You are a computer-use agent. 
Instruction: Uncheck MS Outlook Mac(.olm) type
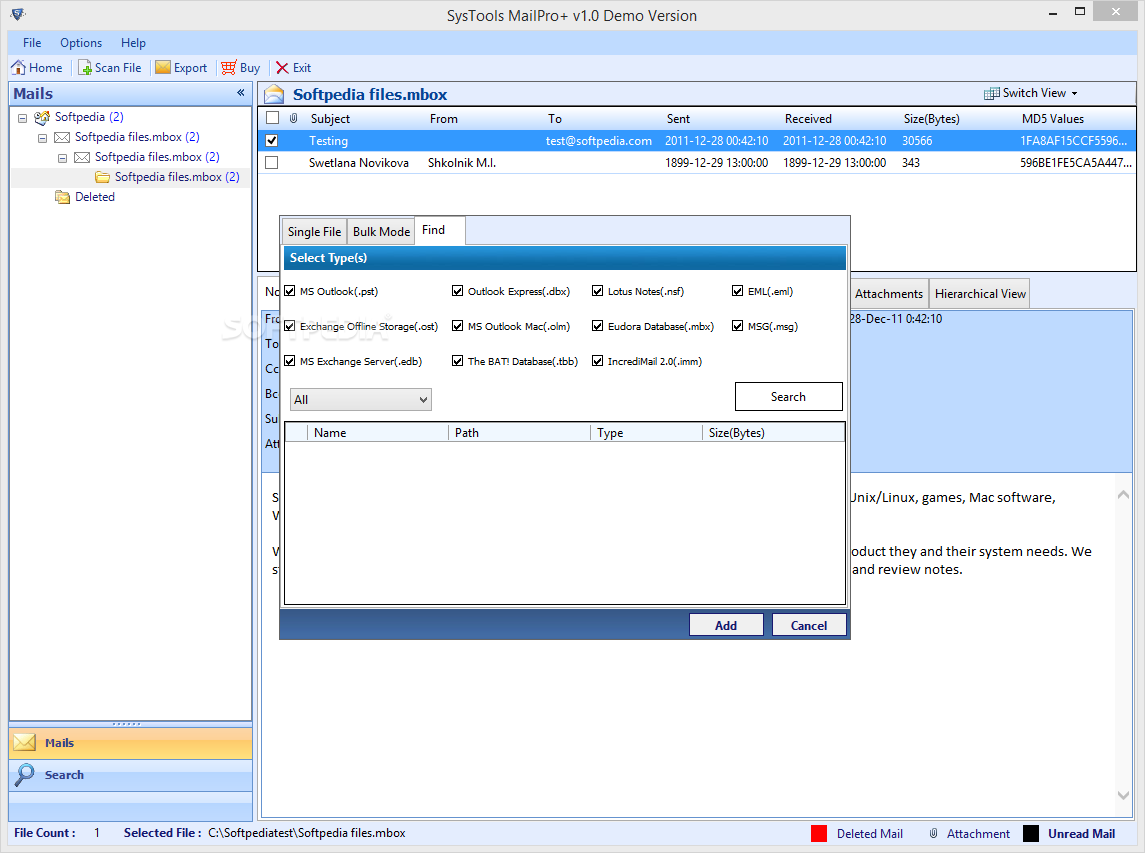click(x=458, y=326)
